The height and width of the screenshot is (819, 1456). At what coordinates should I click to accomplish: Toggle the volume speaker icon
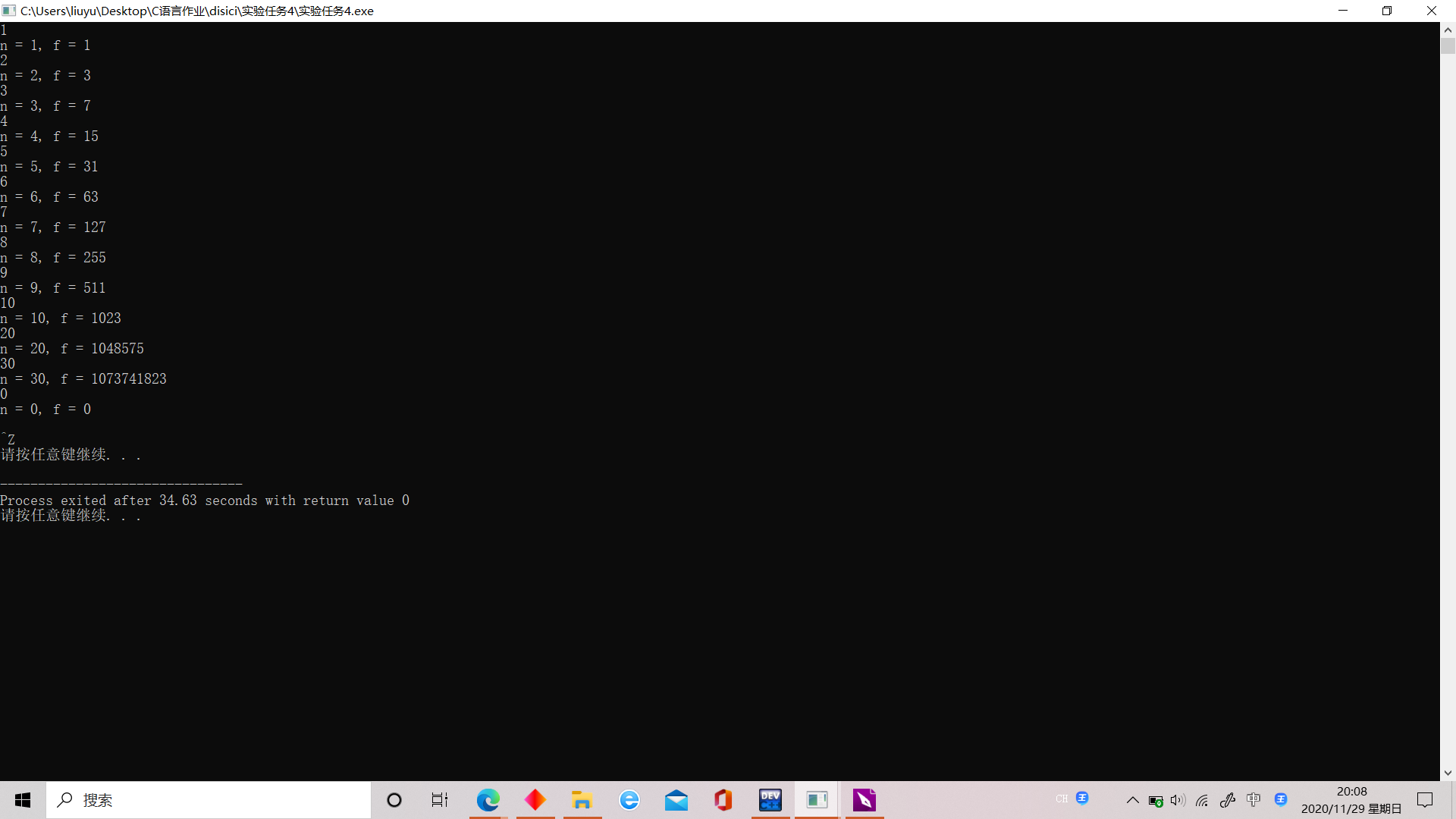(1178, 800)
